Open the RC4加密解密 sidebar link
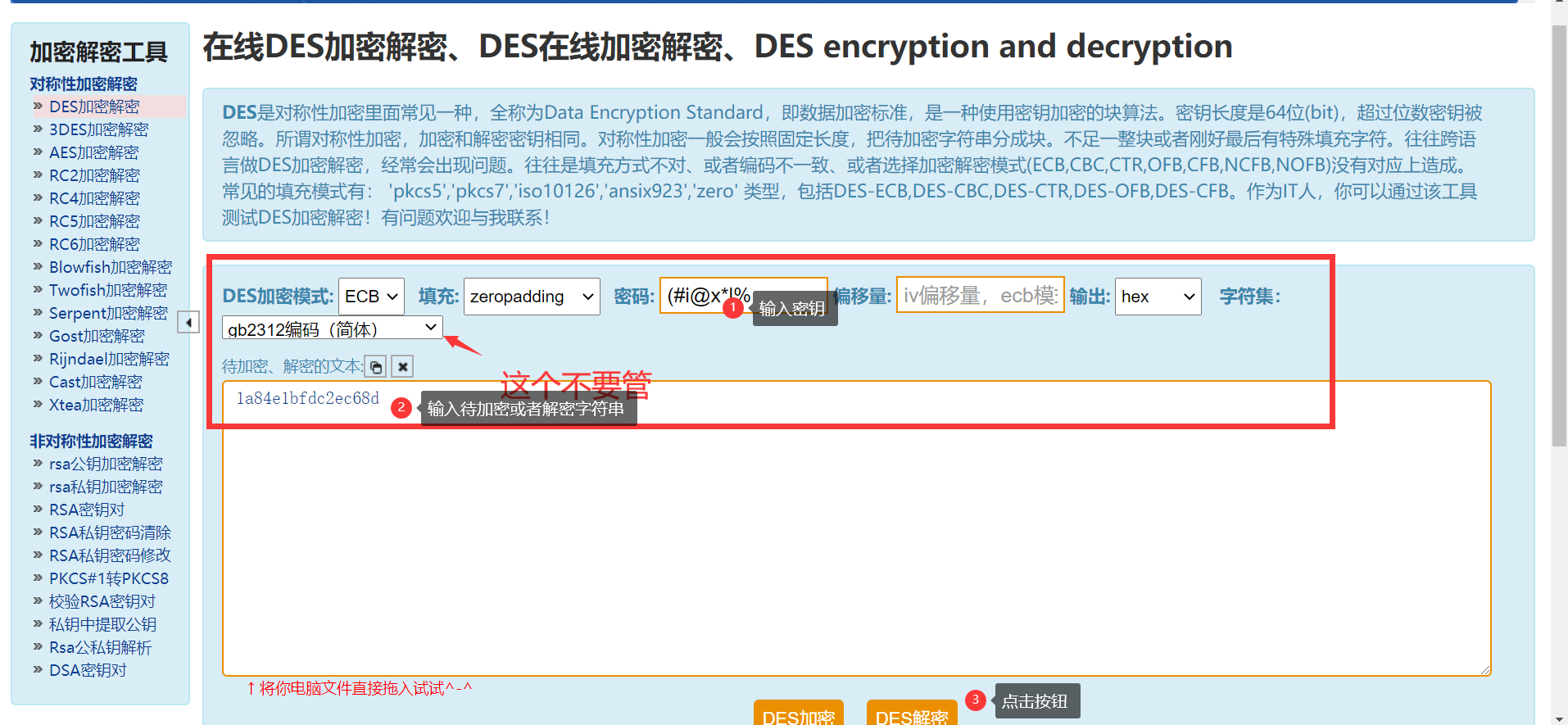The width and height of the screenshot is (1568, 725). click(94, 198)
